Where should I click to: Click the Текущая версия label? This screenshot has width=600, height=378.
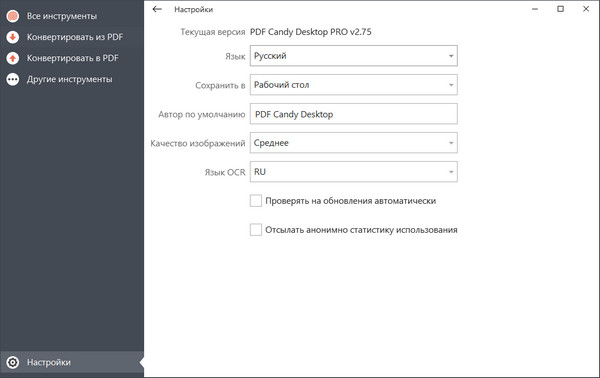point(213,32)
